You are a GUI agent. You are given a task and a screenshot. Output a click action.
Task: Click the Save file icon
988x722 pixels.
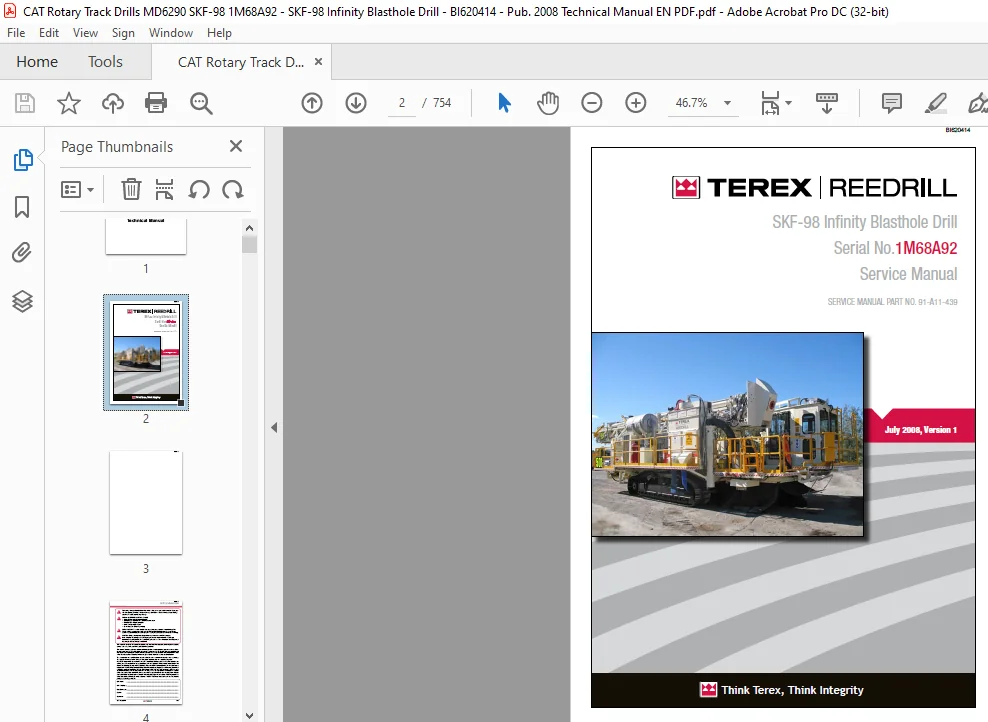click(x=25, y=103)
